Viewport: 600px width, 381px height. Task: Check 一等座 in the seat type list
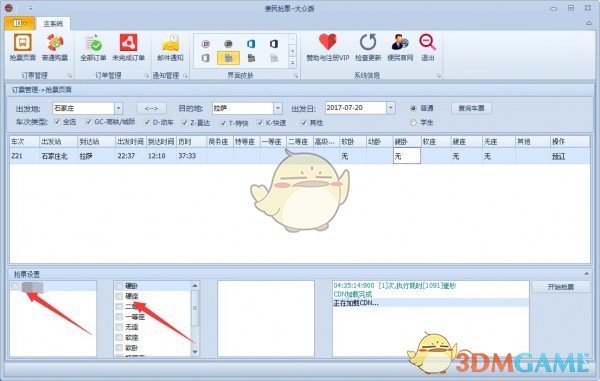point(119,317)
